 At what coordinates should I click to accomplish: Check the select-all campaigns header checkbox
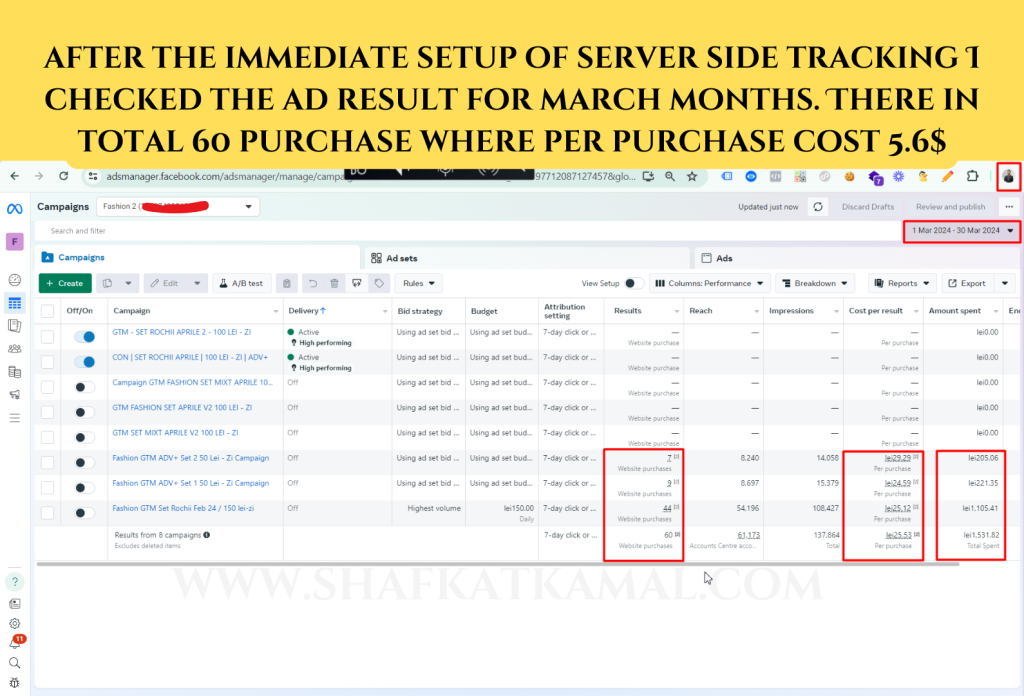coord(48,311)
